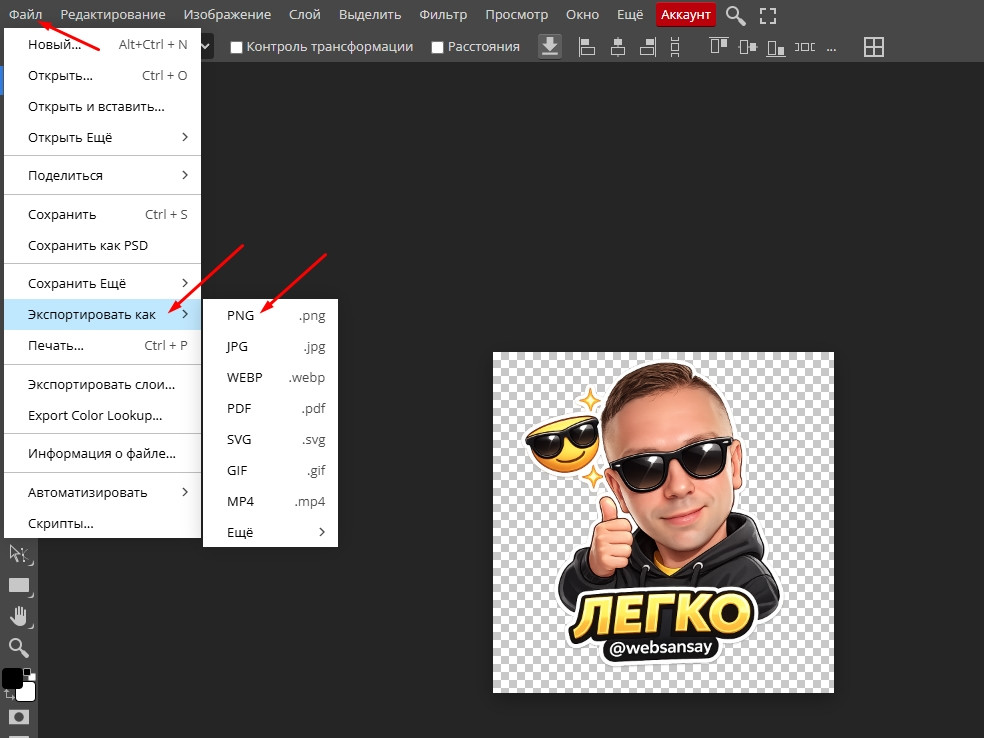Select the Hand tool
This screenshot has height=738, width=984.
19,616
